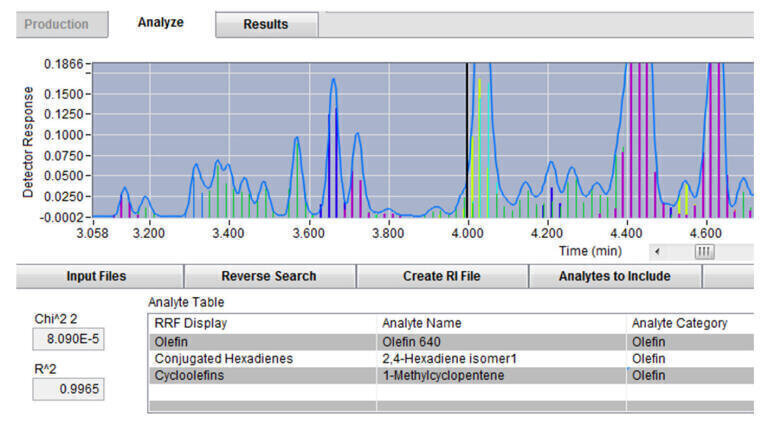Grab the time axis scrollbar thumb

click(x=704, y=252)
